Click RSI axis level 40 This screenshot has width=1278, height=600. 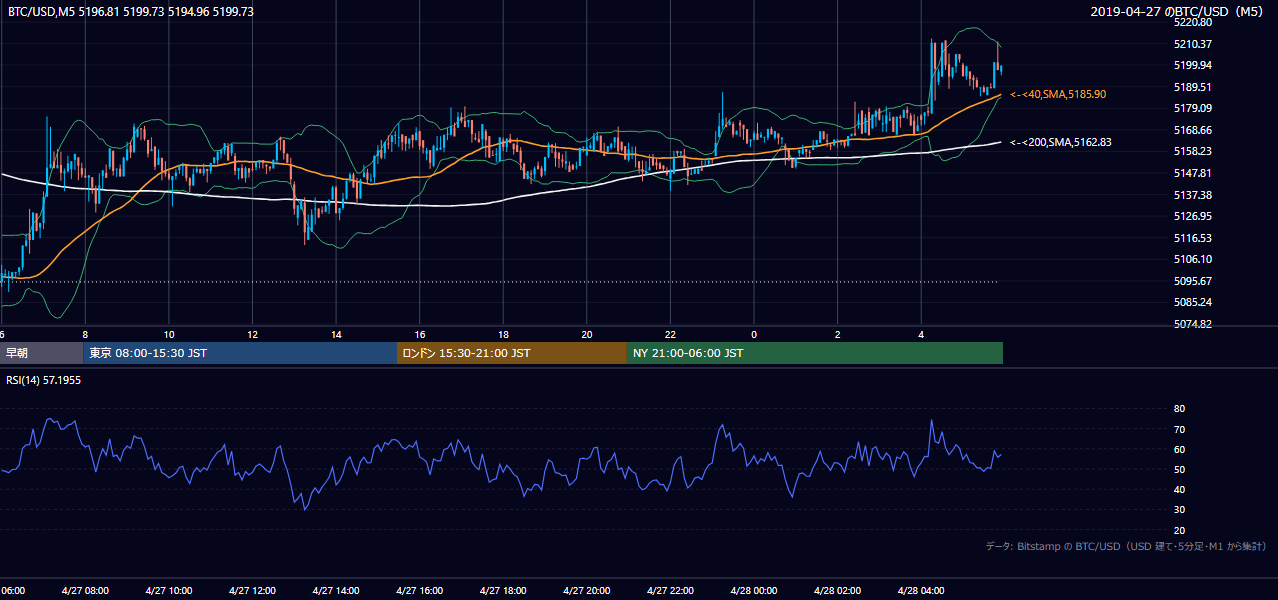point(1179,489)
